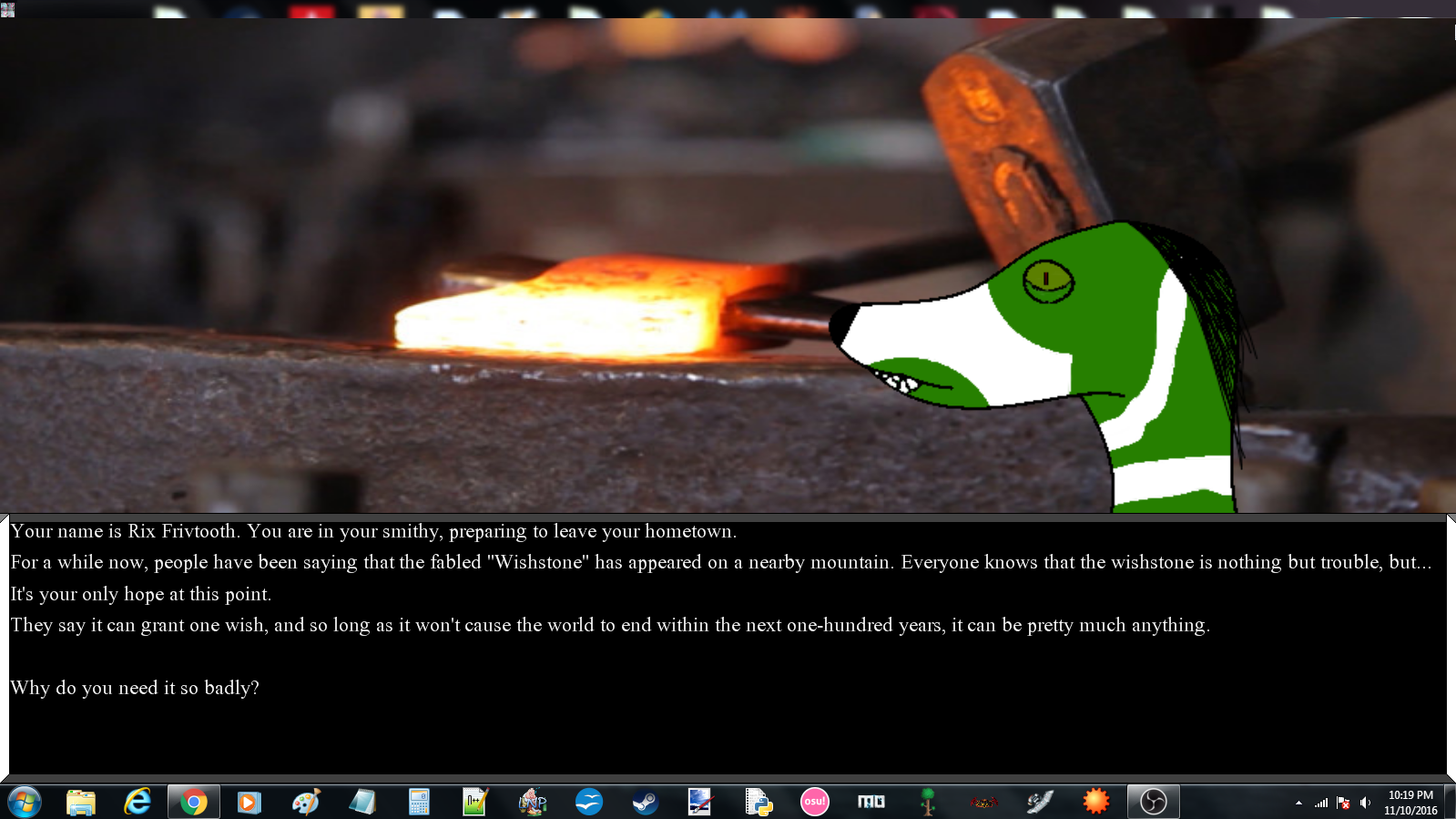The width and height of the screenshot is (1456, 819).
Task: Show hidden system tray icons
Action: click(1298, 803)
